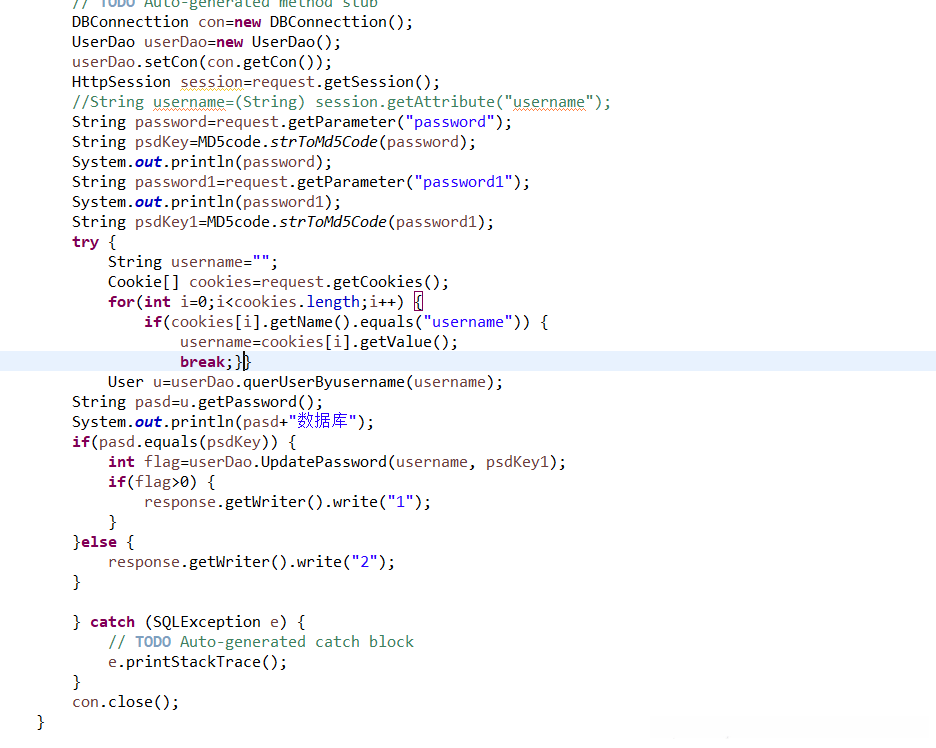Click the 'if(cookies[i].getName().equals' line

click(x=346, y=322)
